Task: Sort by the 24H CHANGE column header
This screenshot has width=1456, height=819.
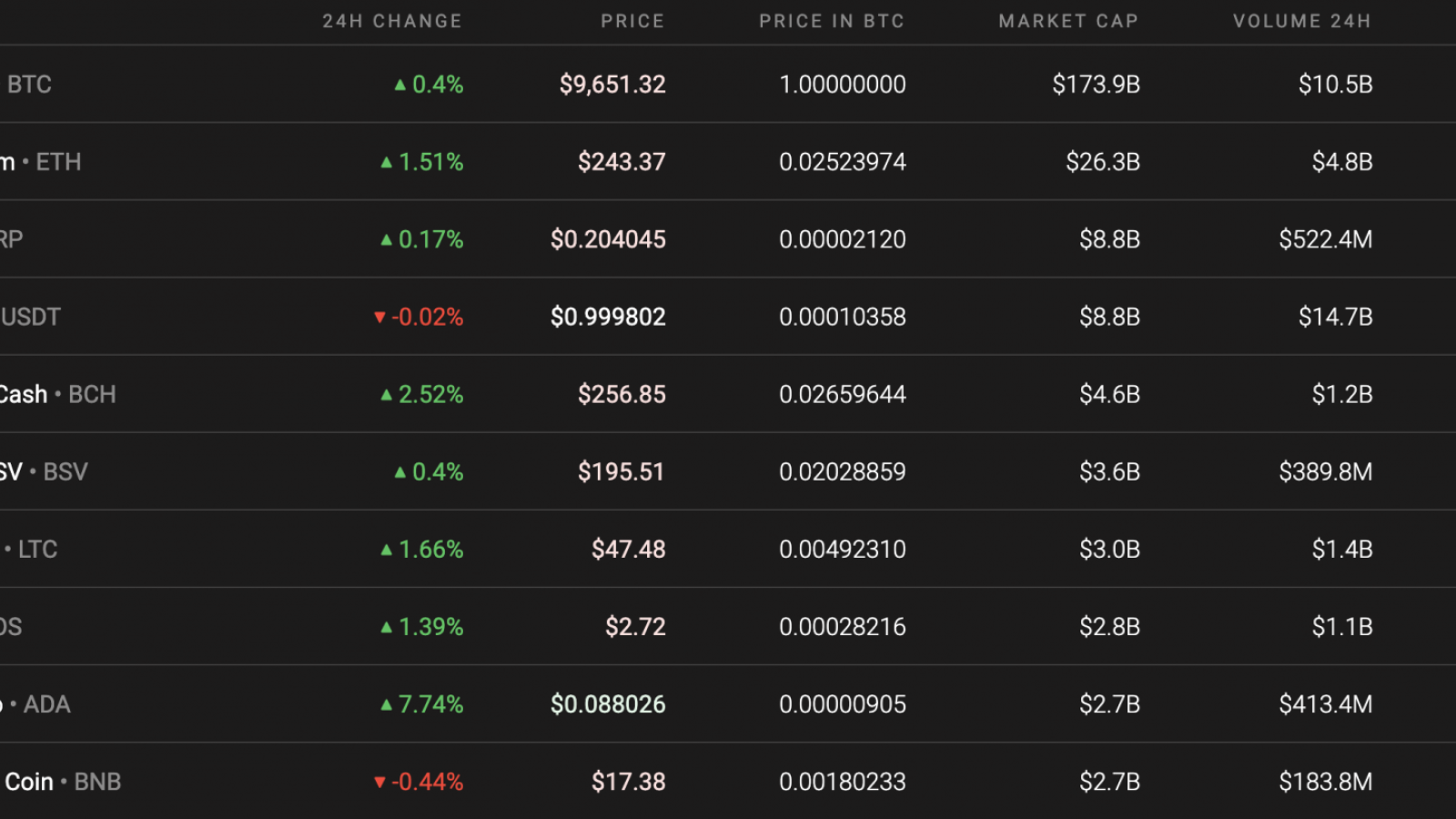Action: (392, 21)
